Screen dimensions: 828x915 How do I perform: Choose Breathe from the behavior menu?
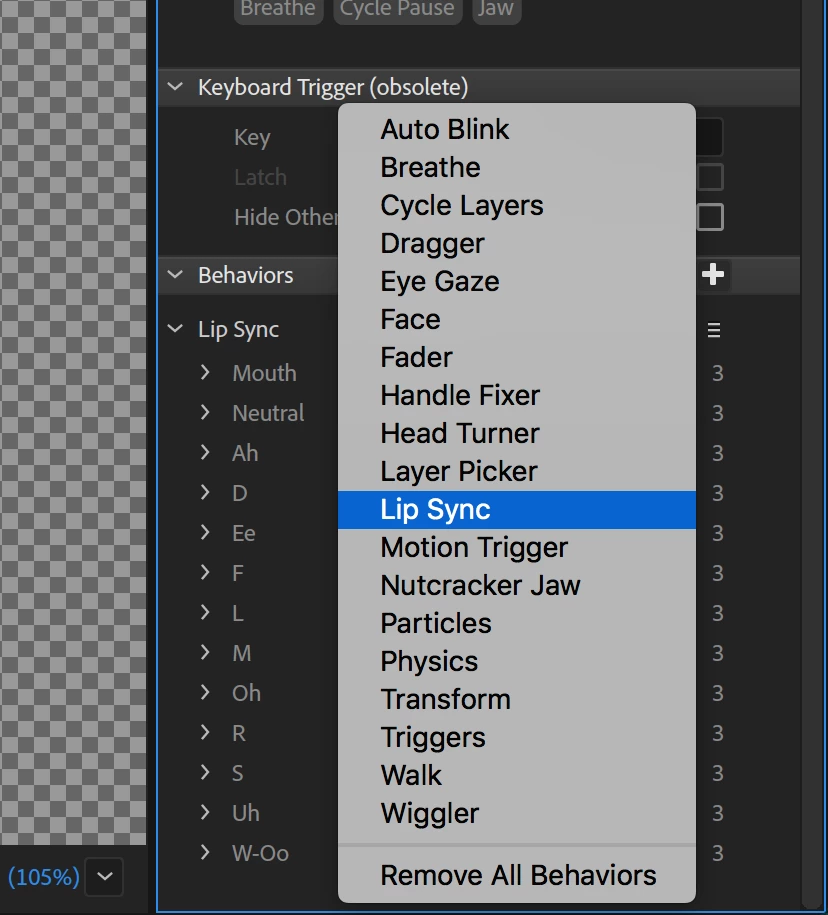(x=516, y=167)
